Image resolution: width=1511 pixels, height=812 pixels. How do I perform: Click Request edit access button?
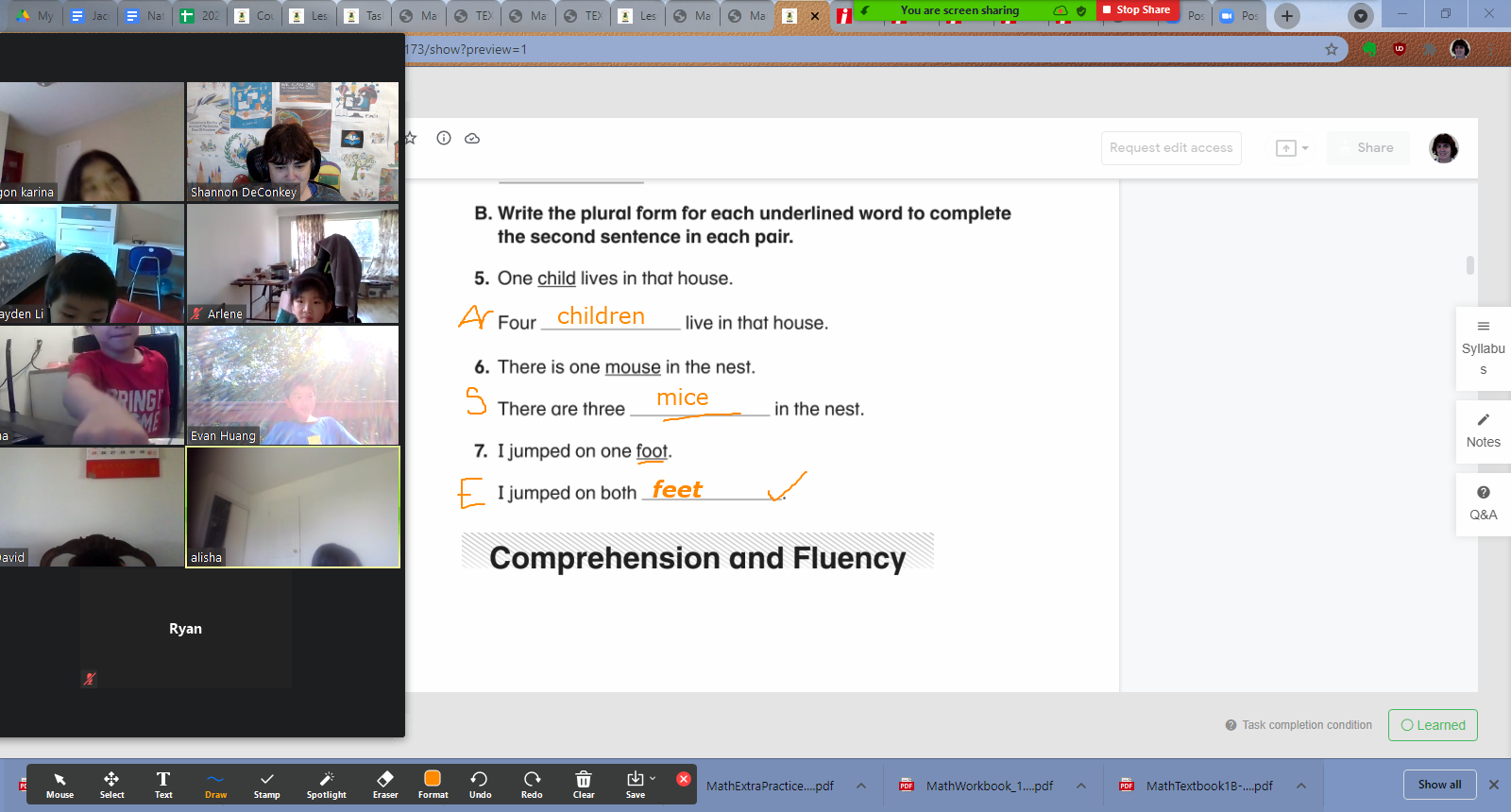tap(1171, 148)
